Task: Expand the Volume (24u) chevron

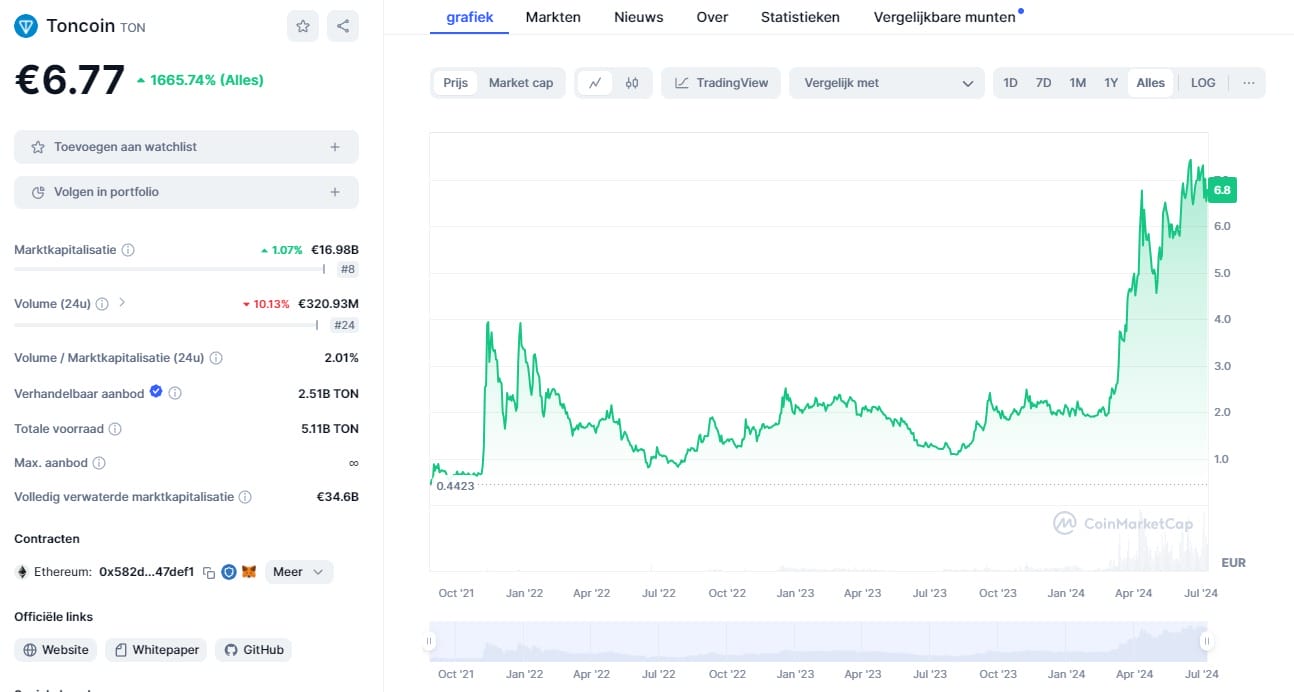Action: click(122, 303)
